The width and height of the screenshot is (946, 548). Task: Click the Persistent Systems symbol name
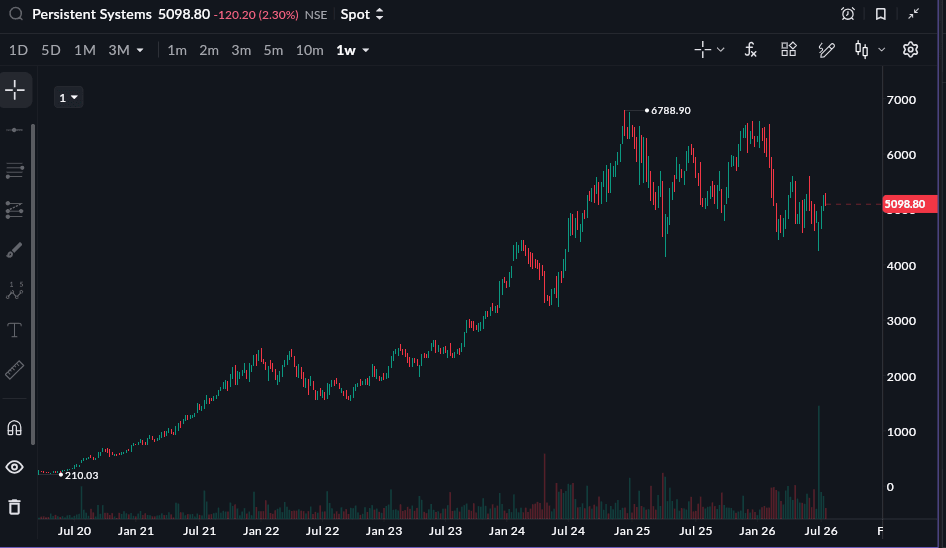tap(92, 14)
